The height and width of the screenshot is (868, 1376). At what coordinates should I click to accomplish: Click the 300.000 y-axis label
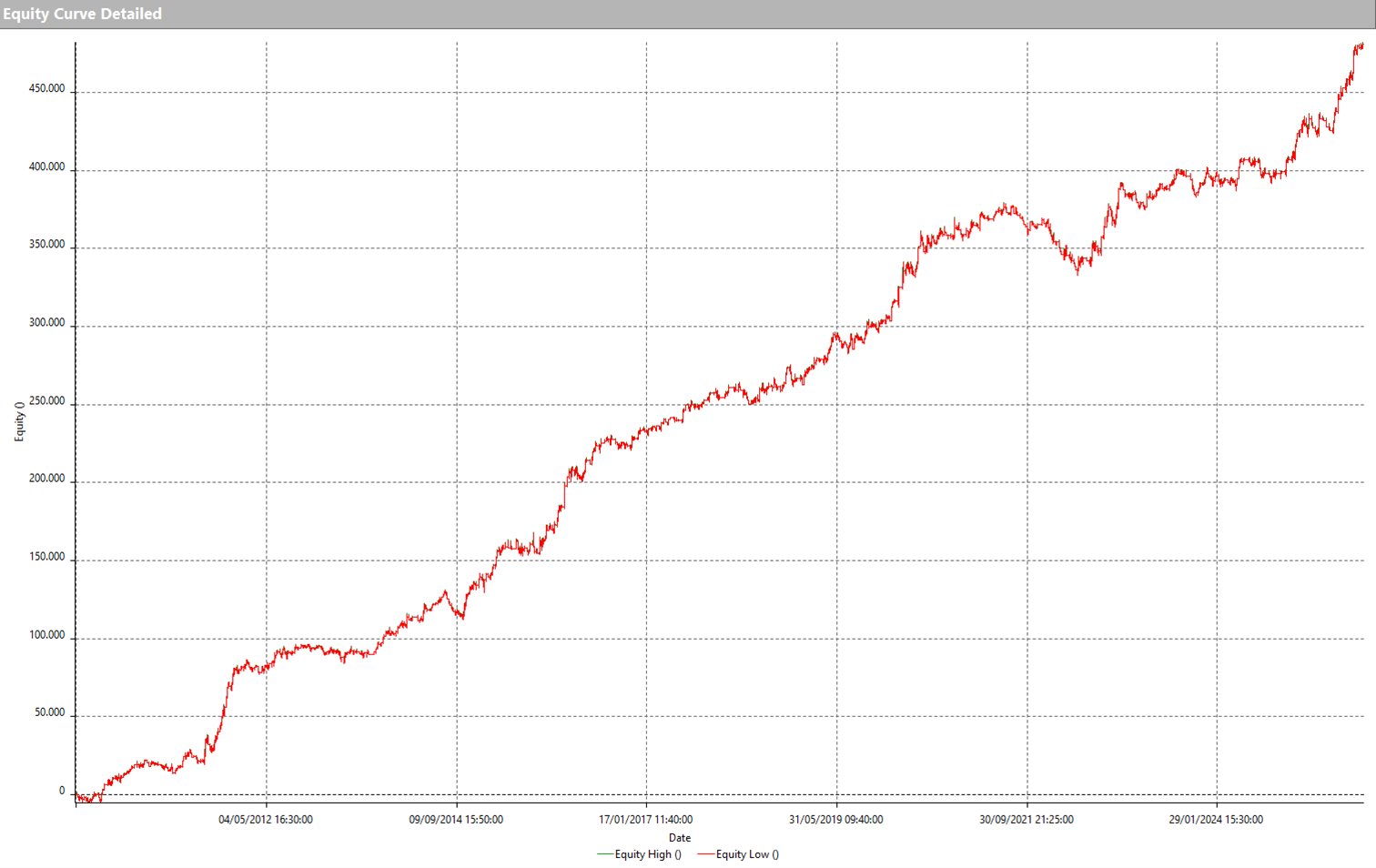(46, 323)
